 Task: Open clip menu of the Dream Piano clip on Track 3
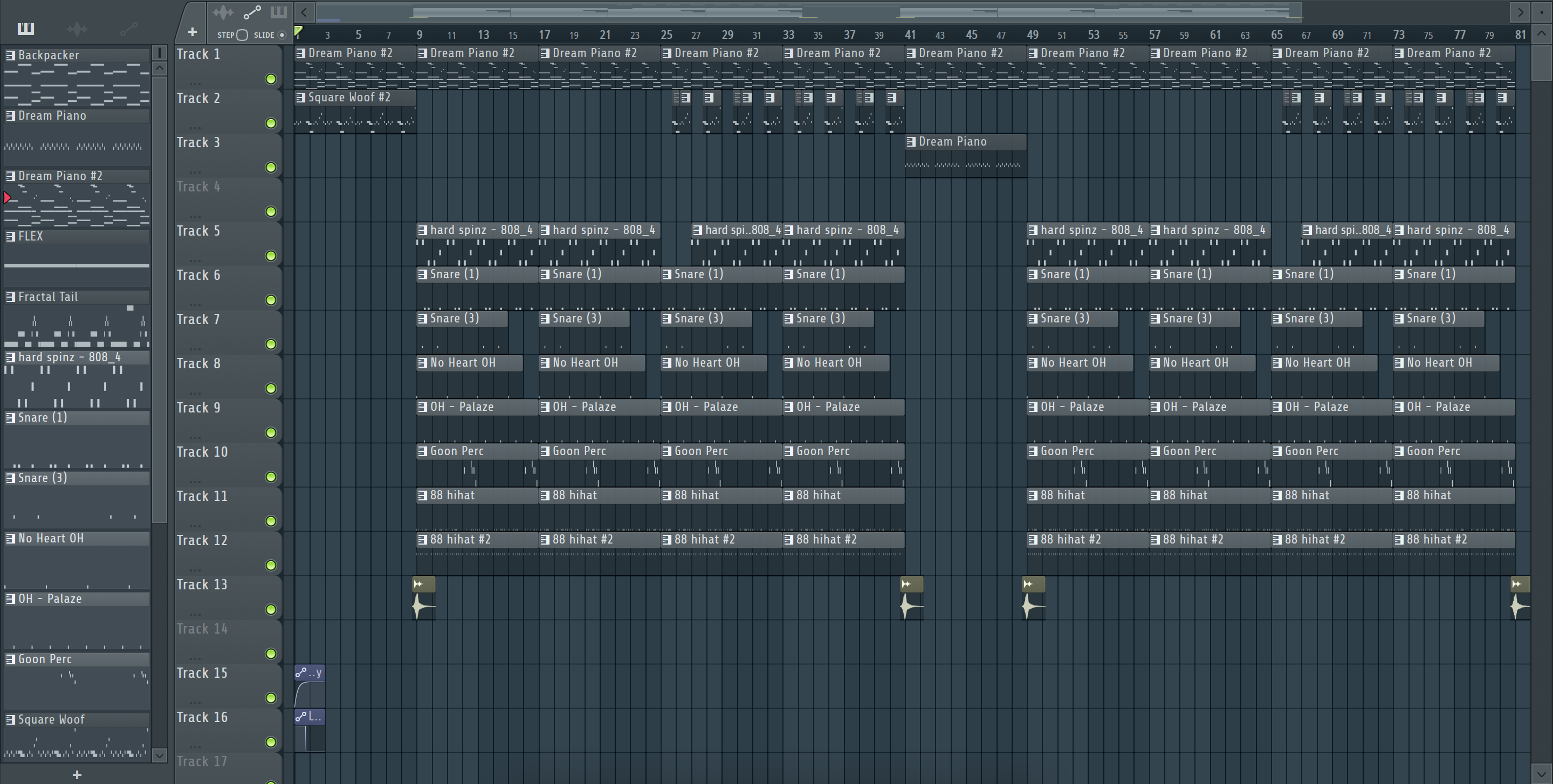point(911,142)
